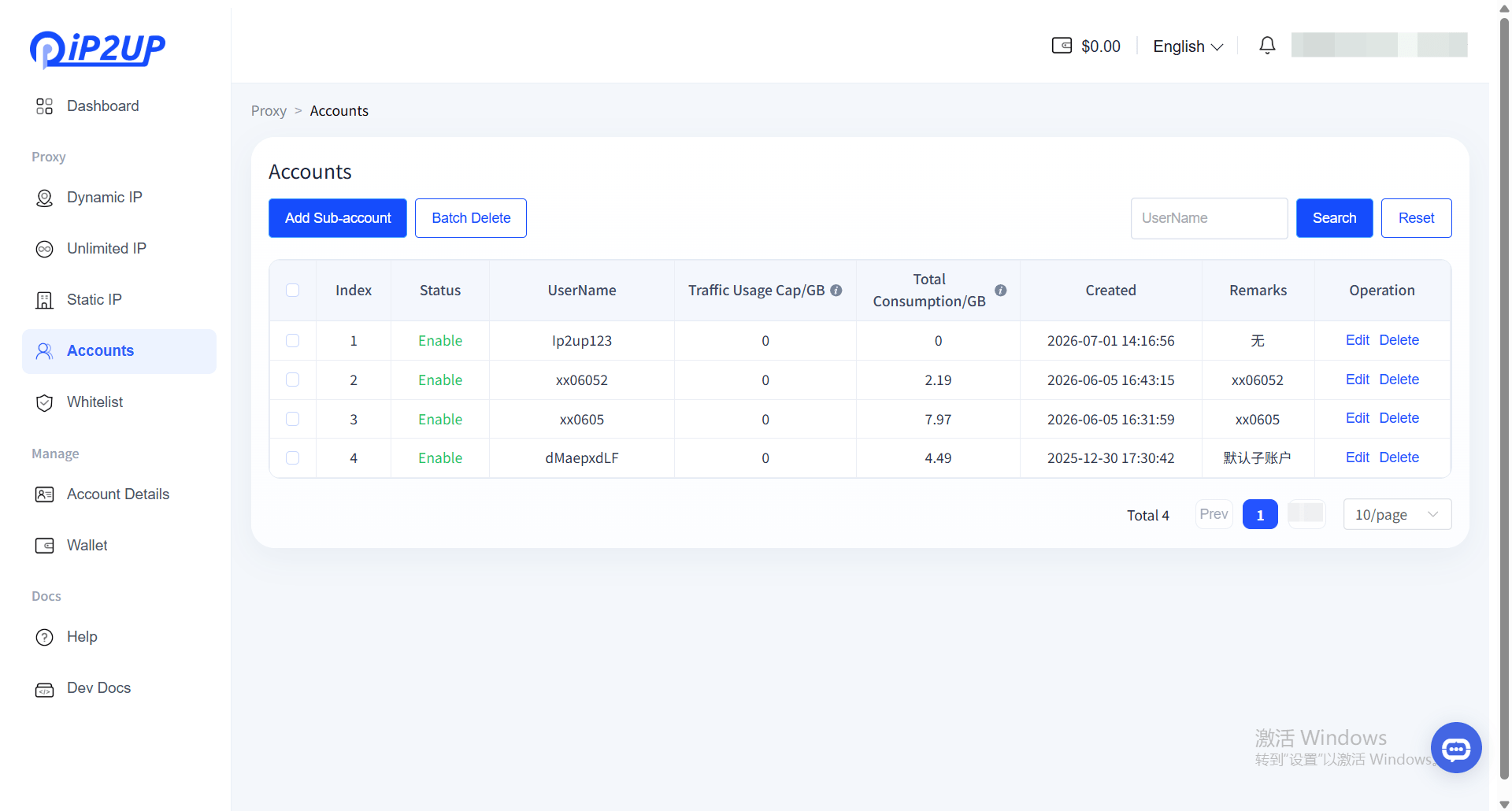Screen dimensions: 1512x811
Task: Delete the dMaepxdLF account
Action: [x=1399, y=457]
